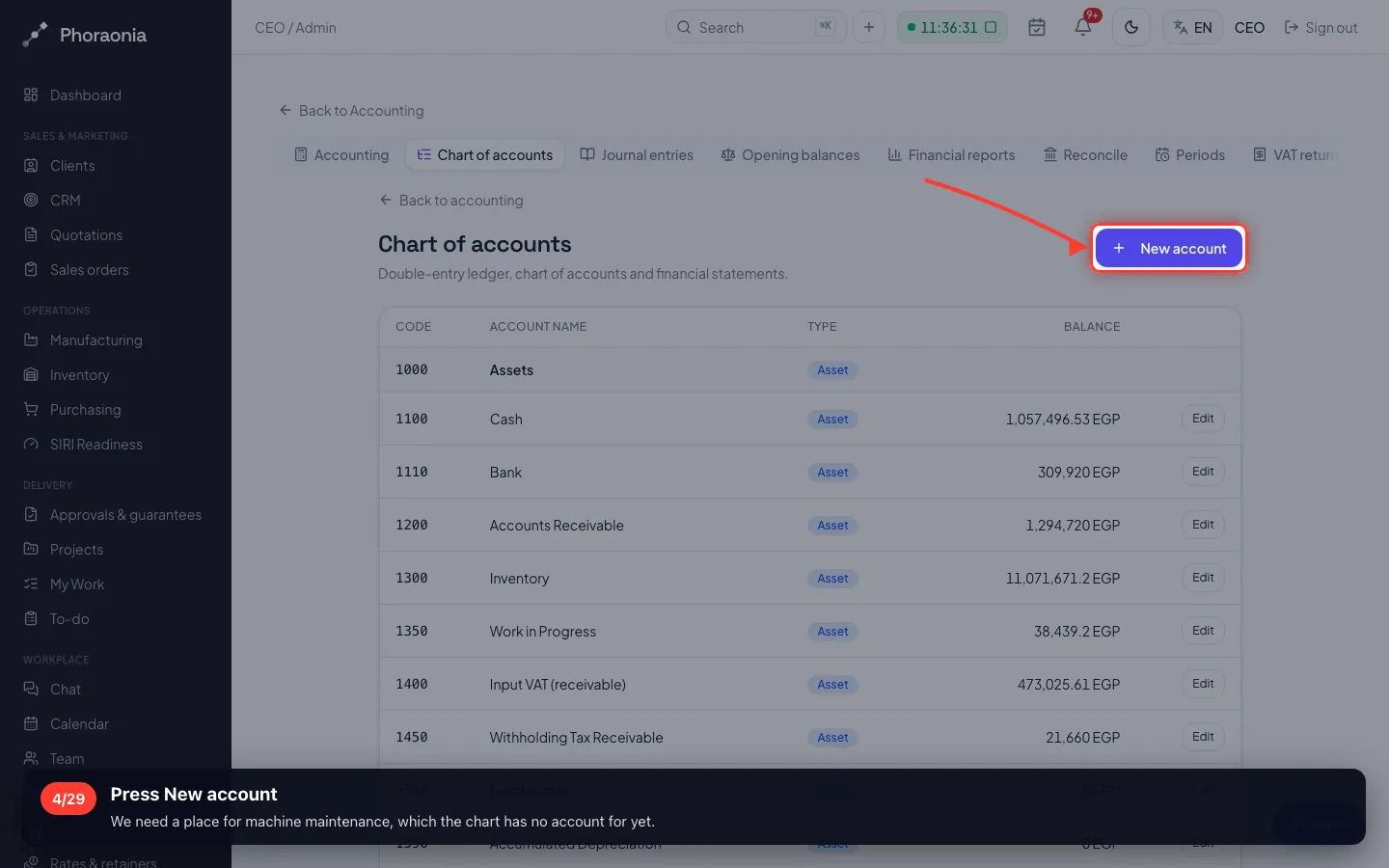The width and height of the screenshot is (1389, 868).
Task: Click the Asset badge in Cash row
Action: coord(832,420)
